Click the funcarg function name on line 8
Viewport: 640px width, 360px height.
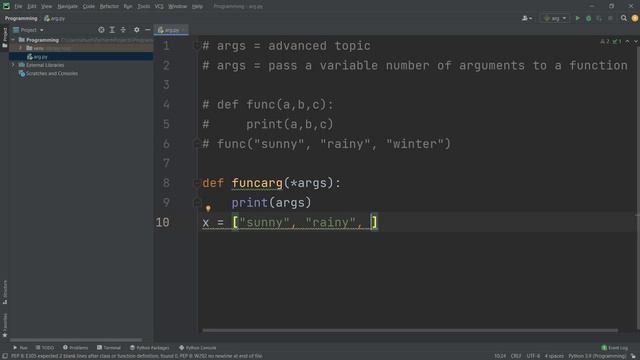pyautogui.click(x=257, y=183)
